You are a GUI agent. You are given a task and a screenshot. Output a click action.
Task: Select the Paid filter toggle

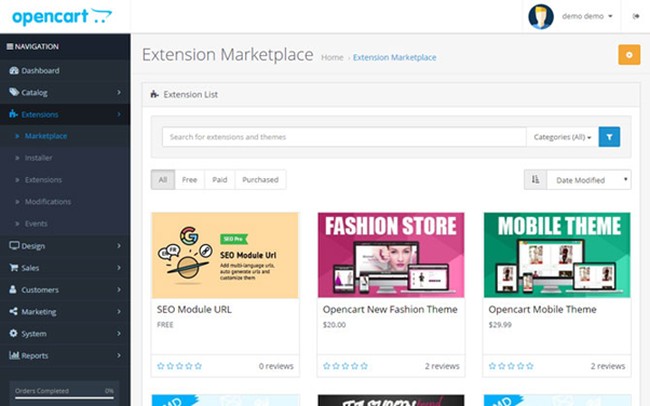coord(219,180)
